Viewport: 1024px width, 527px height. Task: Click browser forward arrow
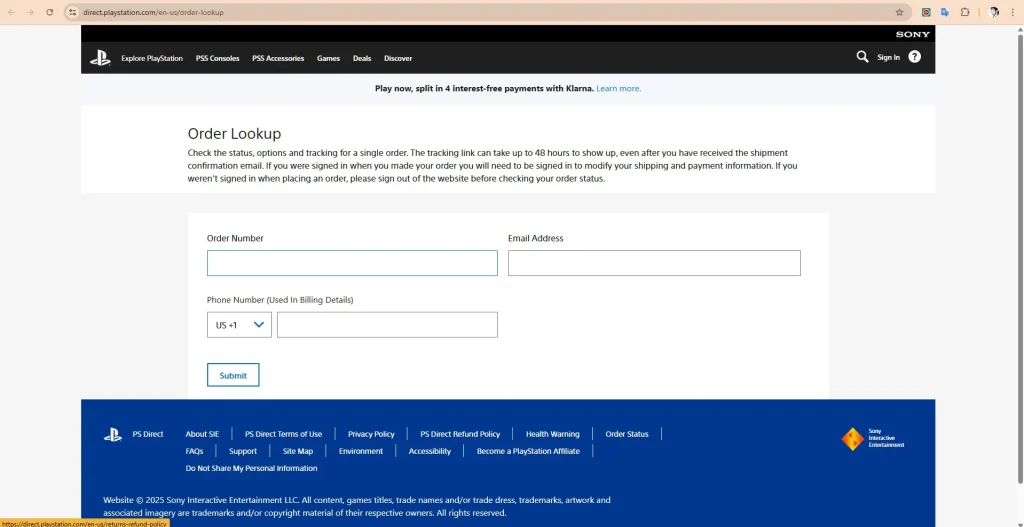point(30,12)
